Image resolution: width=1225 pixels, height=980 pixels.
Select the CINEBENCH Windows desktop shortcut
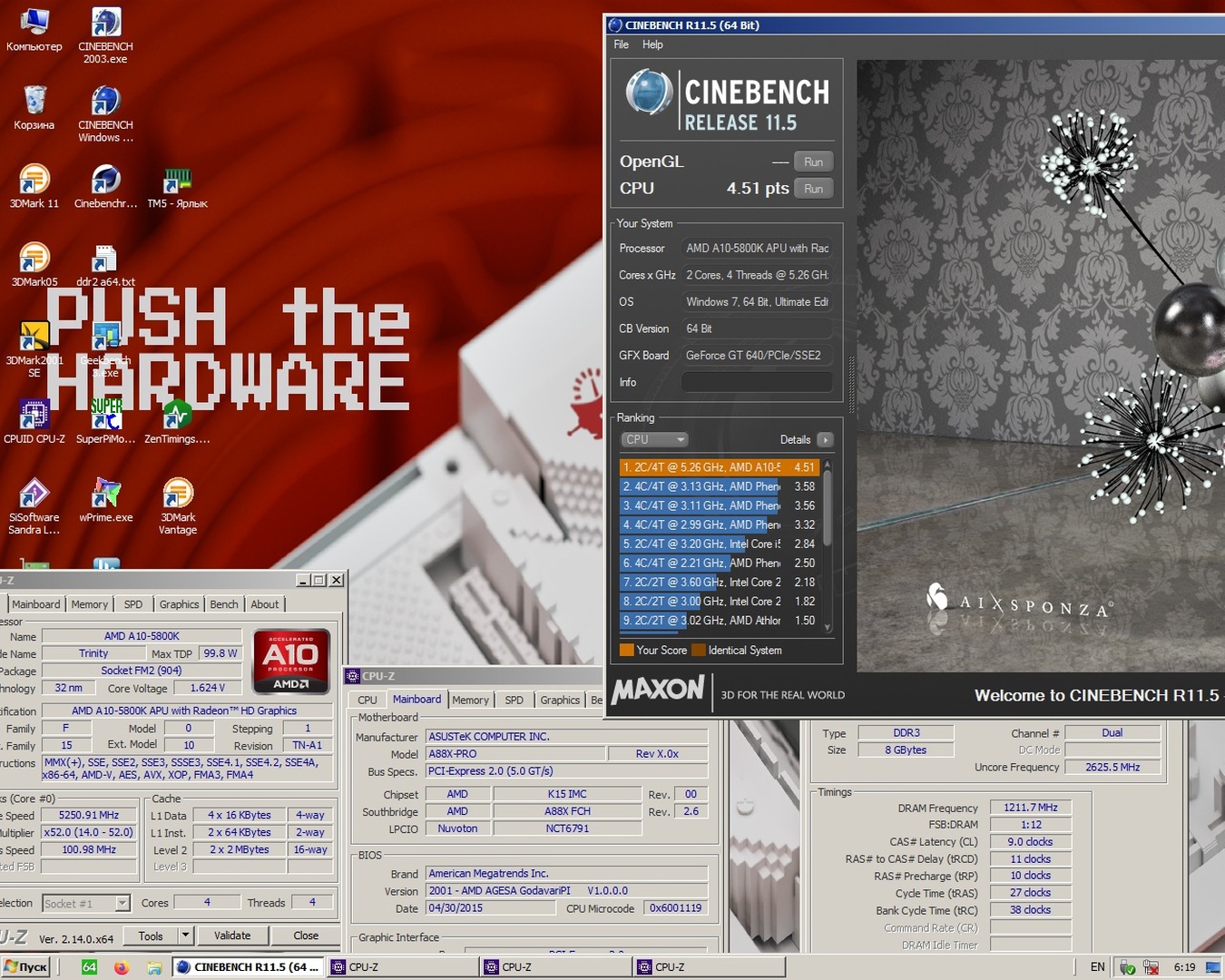coord(105,114)
